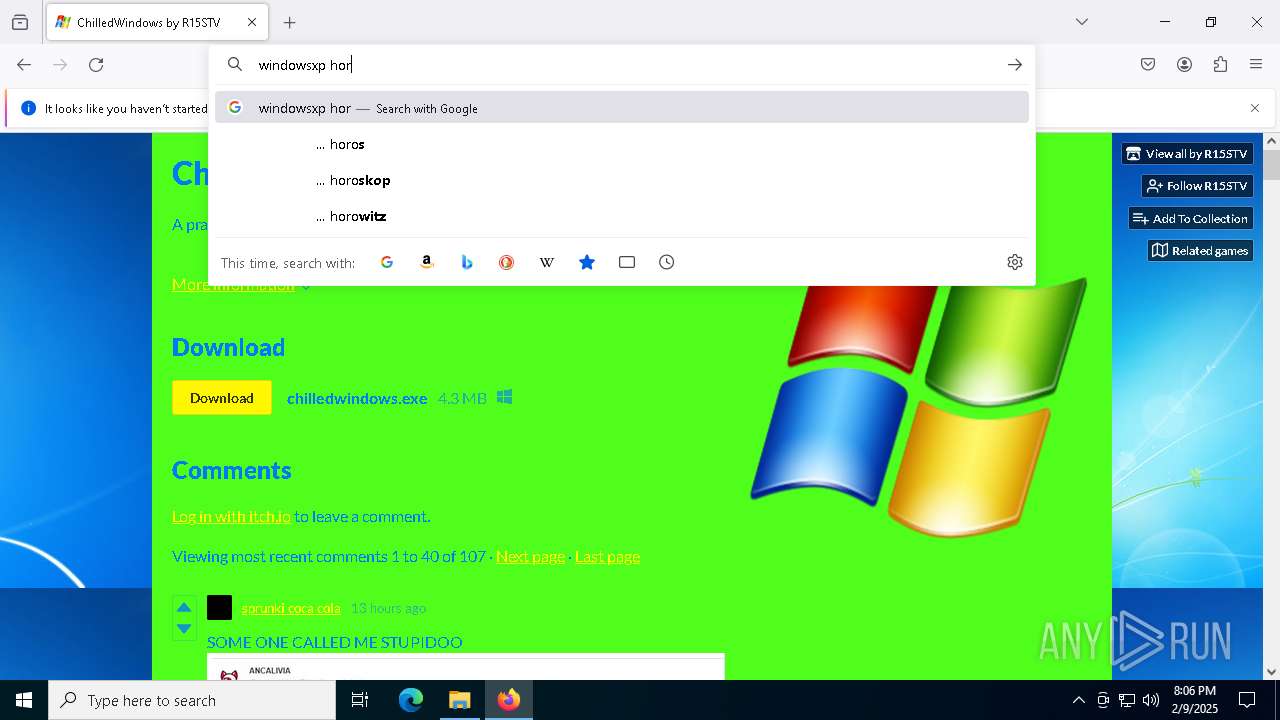This screenshot has height=720, width=1280.
Task: Go to Next page of comments
Action: click(530, 556)
